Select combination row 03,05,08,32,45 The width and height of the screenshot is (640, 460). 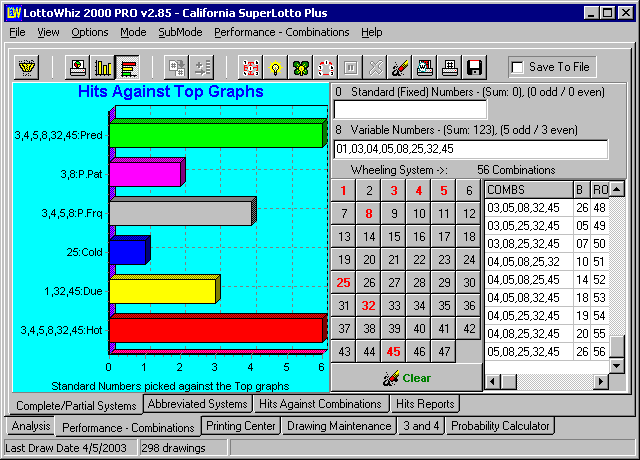pos(547,208)
